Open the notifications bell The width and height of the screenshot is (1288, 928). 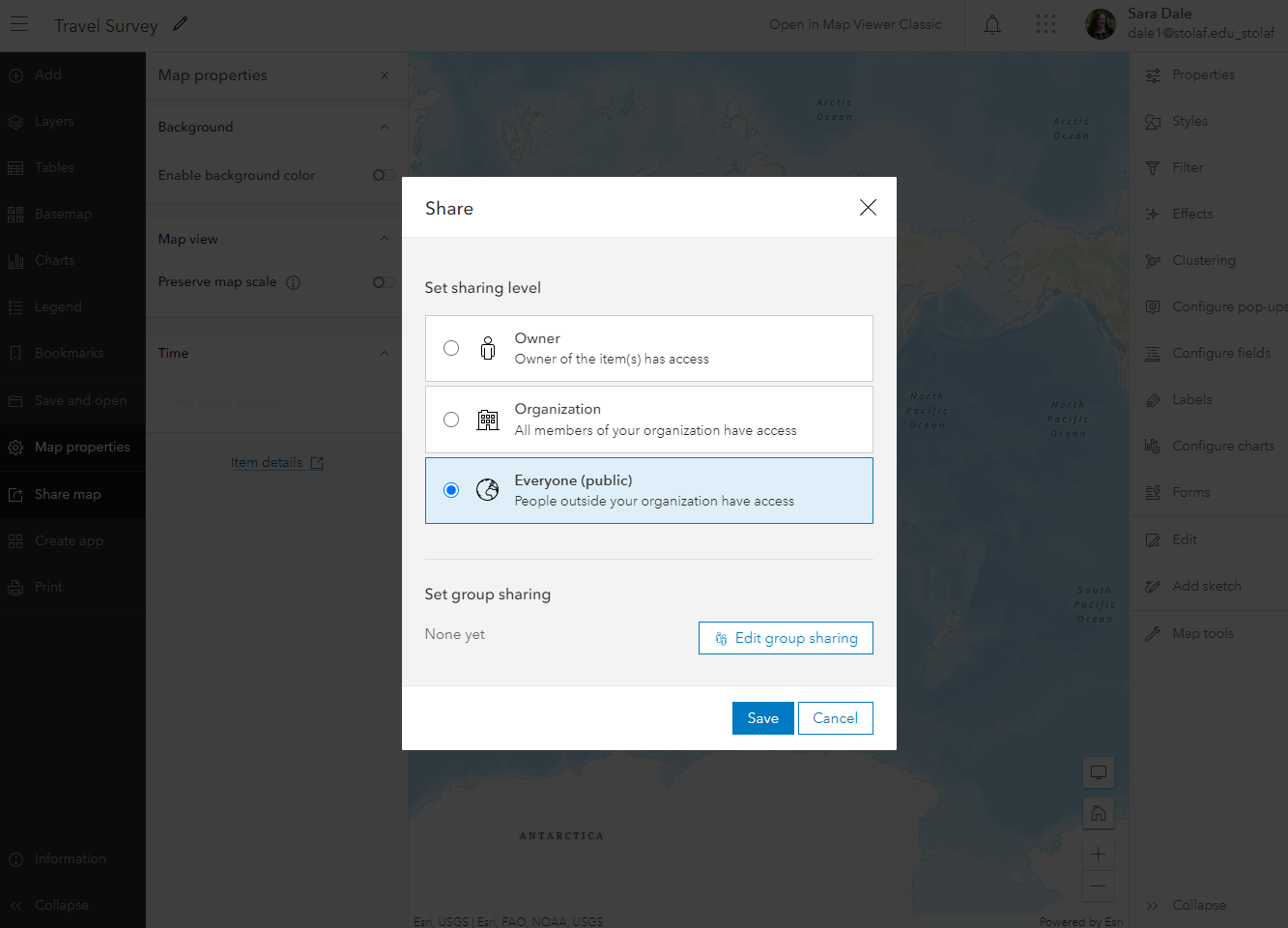pyautogui.click(x=992, y=25)
